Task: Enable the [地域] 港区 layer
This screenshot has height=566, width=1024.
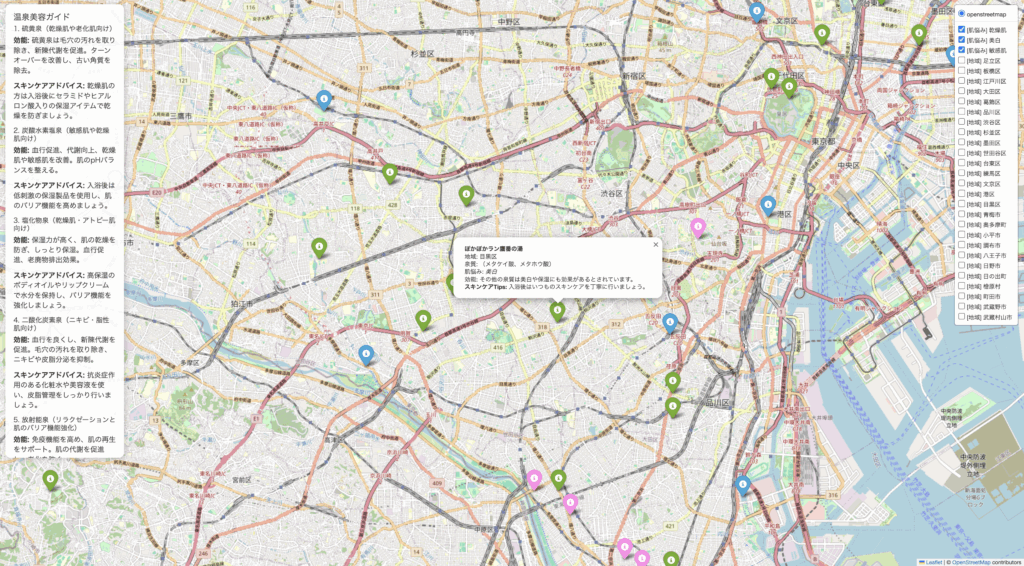Action: [962, 194]
